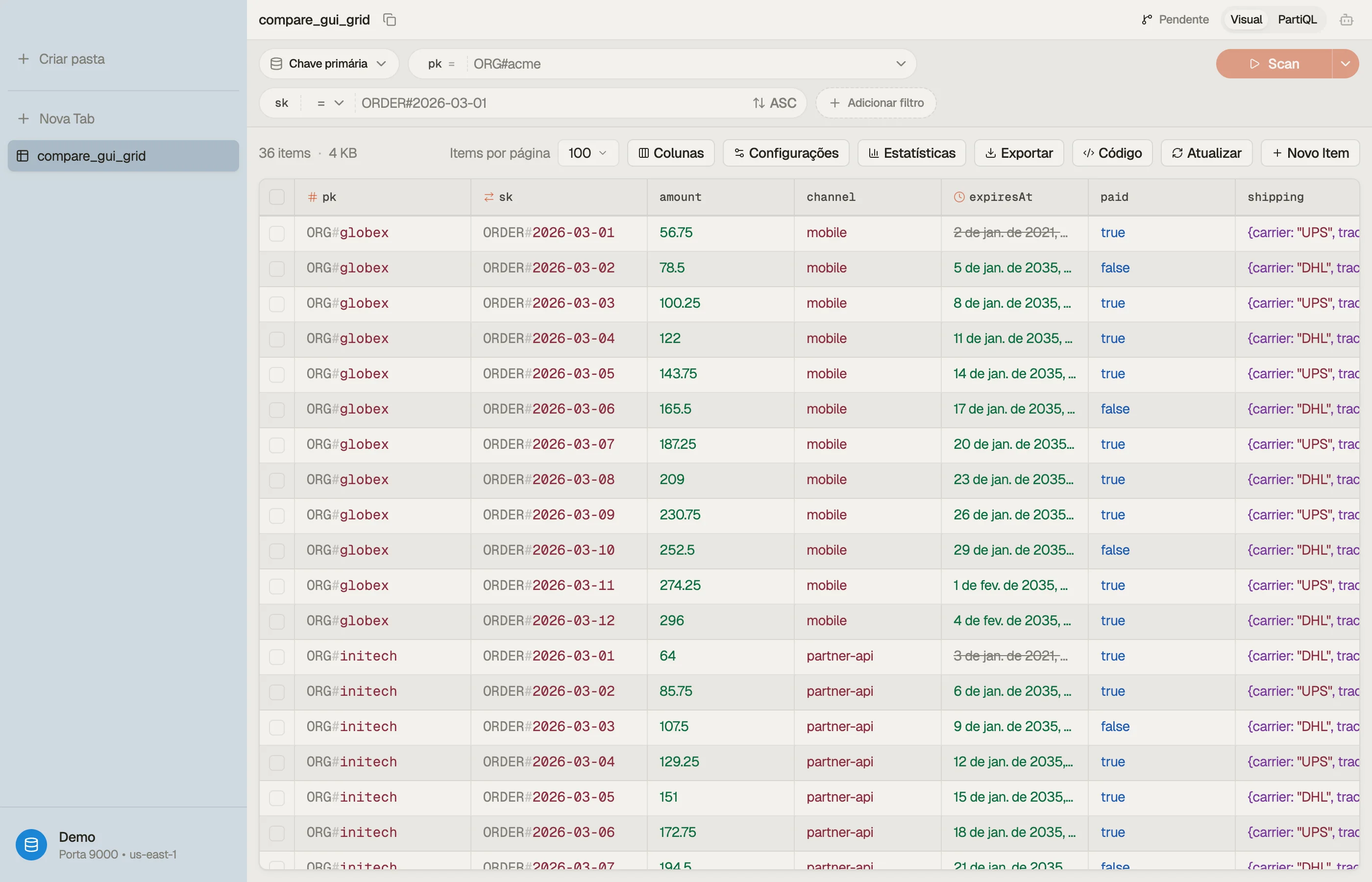Image resolution: width=1372 pixels, height=882 pixels.
Task: Click the database icon in Chave primária
Action: (x=276, y=64)
